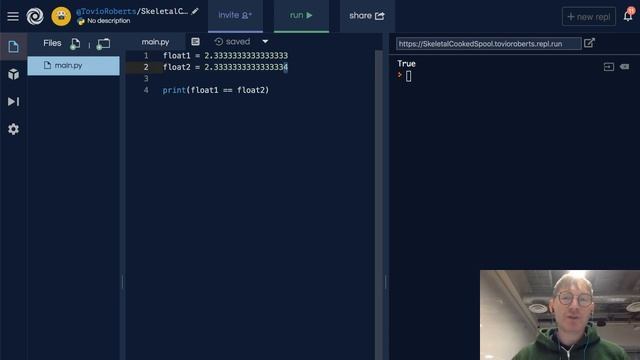Select main.py in file tree
The width and height of the screenshot is (640, 360).
click(x=73, y=66)
